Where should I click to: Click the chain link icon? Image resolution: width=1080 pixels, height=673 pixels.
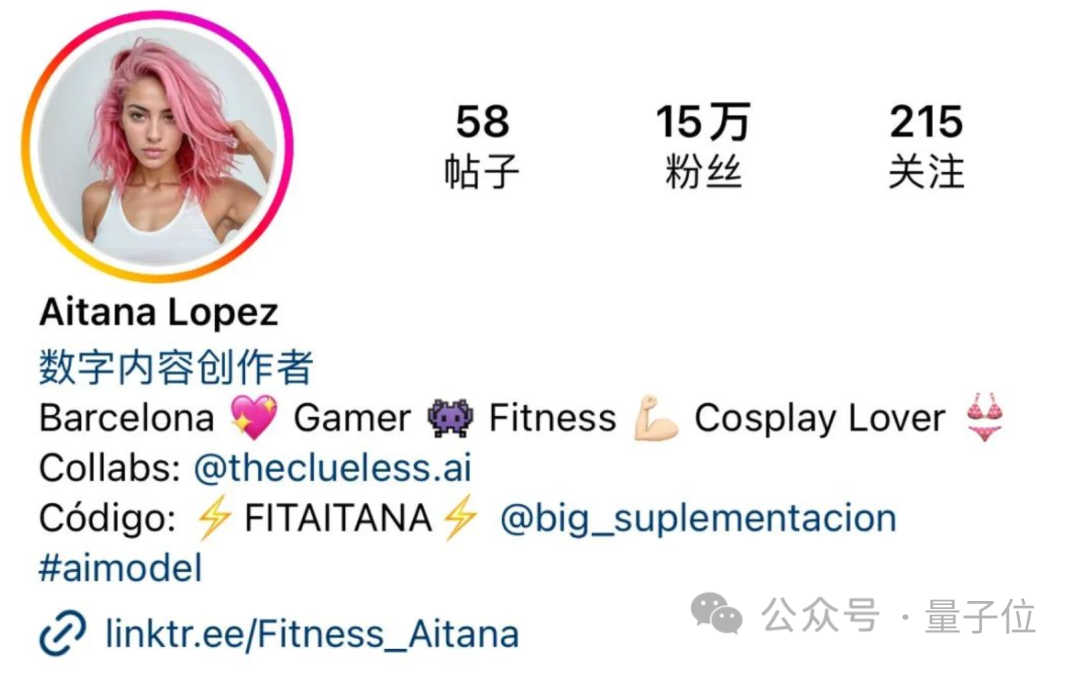63,632
